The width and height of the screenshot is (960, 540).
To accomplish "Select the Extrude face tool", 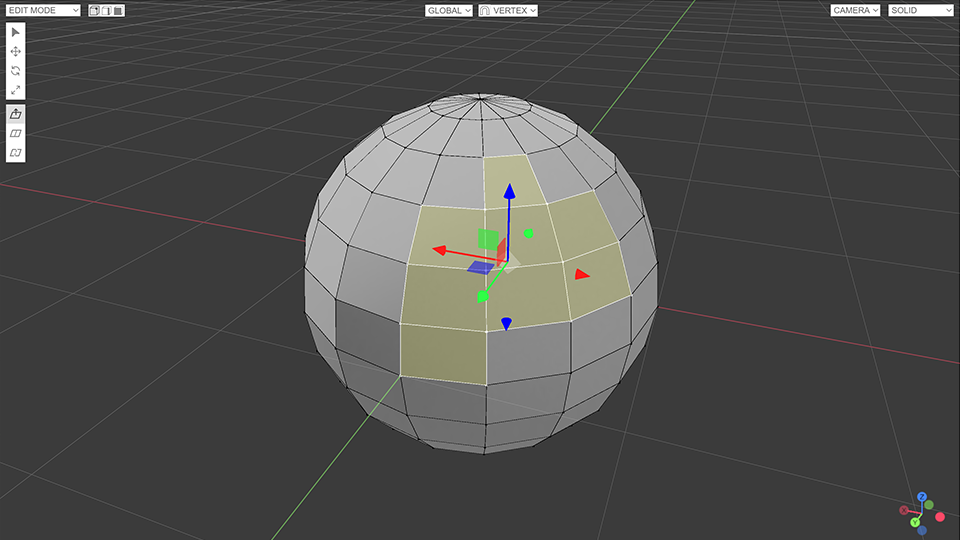I will click(x=15, y=114).
